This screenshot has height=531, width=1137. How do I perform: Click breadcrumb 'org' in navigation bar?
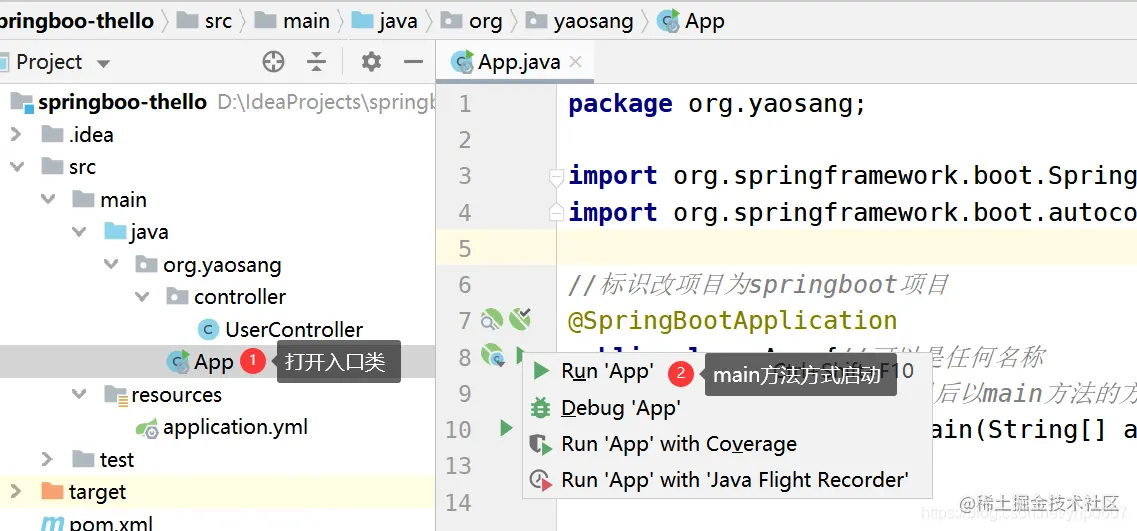[x=485, y=21]
